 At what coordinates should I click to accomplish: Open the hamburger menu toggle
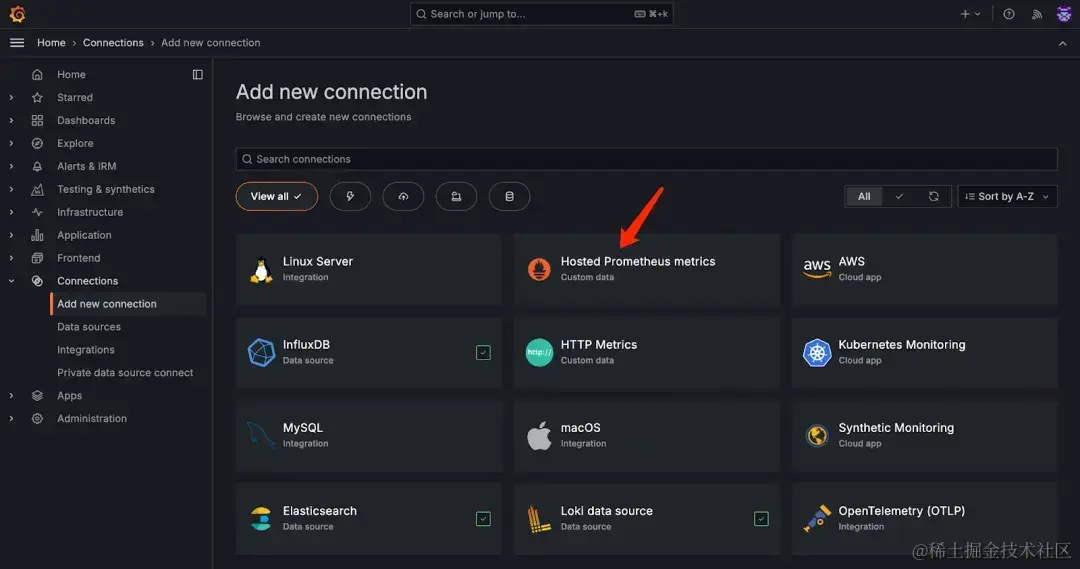17,43
